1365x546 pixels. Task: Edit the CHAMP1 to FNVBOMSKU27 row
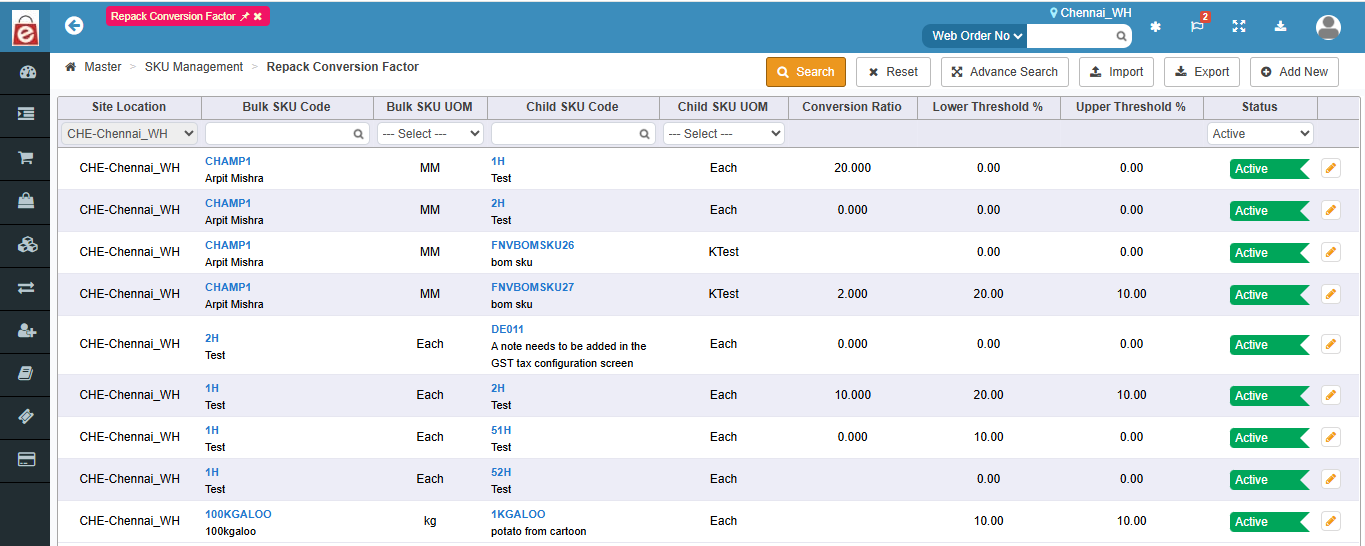tap(1330, 294)
